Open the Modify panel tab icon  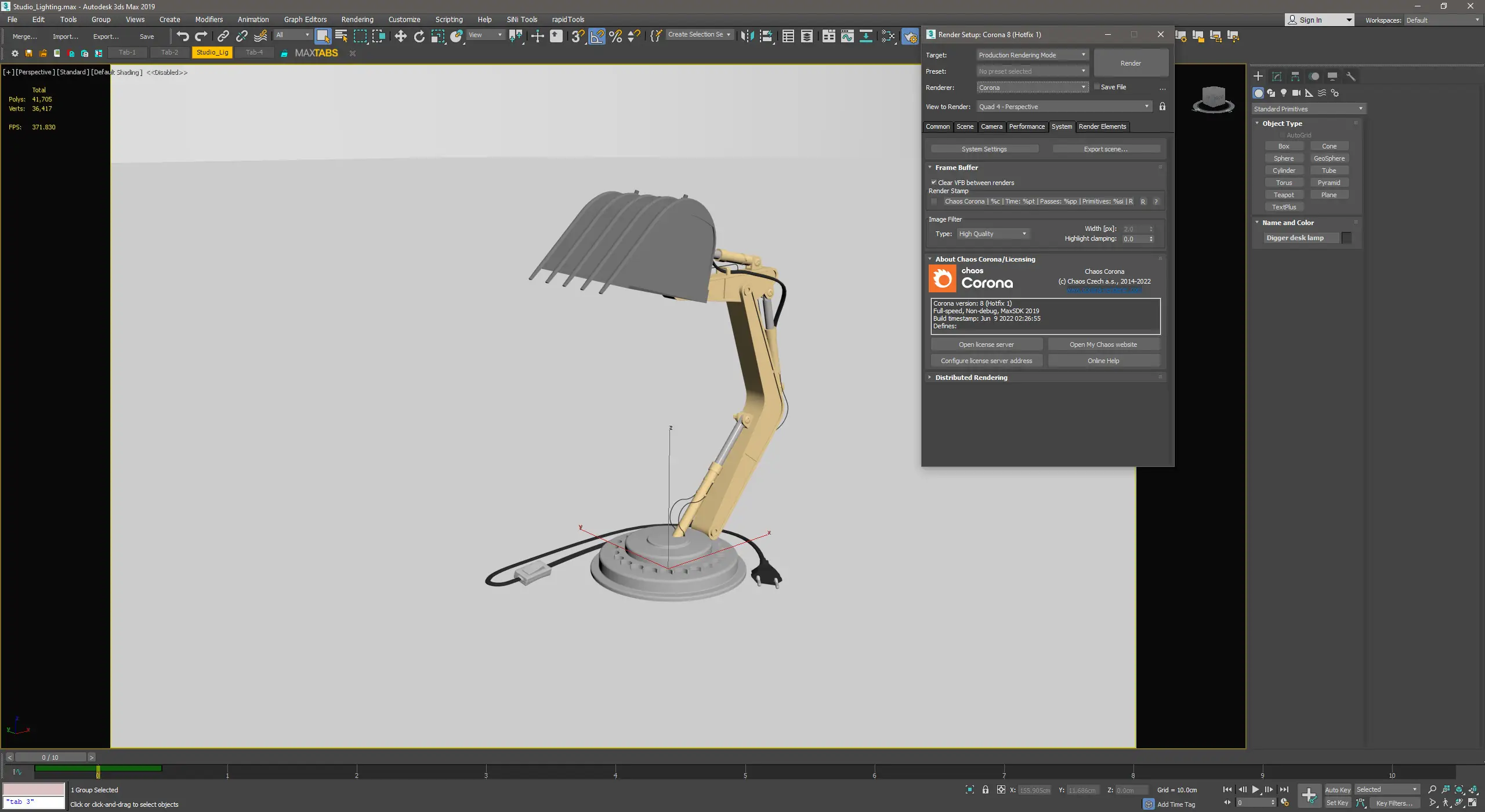1276,77
